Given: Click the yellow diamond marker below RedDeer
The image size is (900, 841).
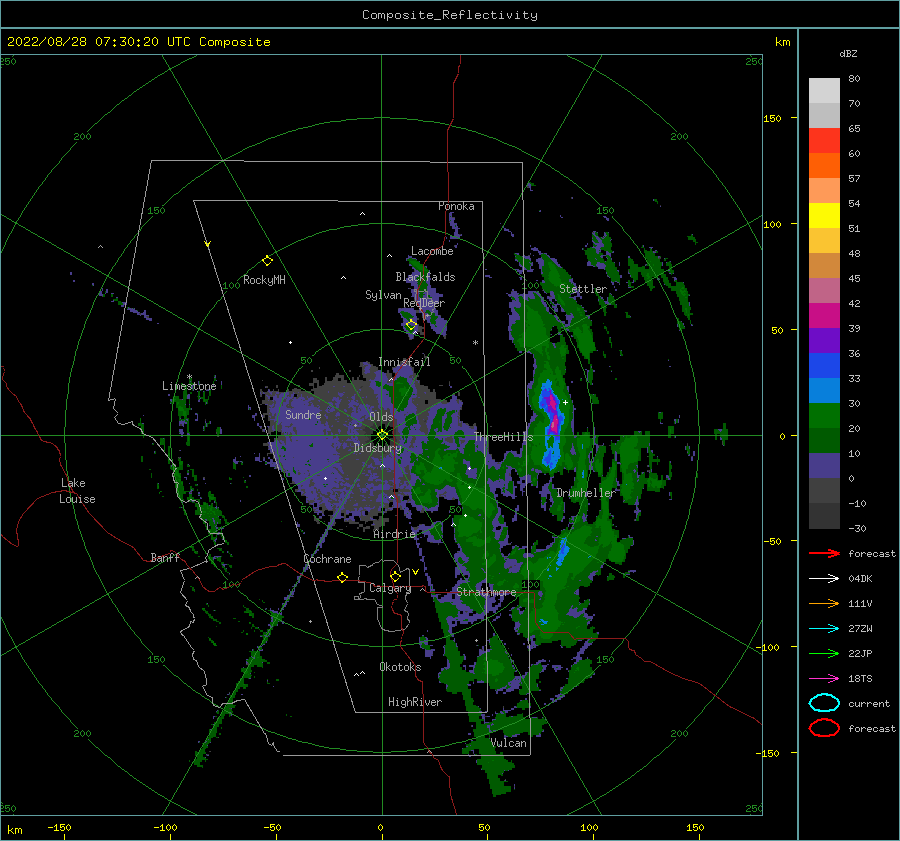Looking at the screenshot, I should (x=411, y=325).
